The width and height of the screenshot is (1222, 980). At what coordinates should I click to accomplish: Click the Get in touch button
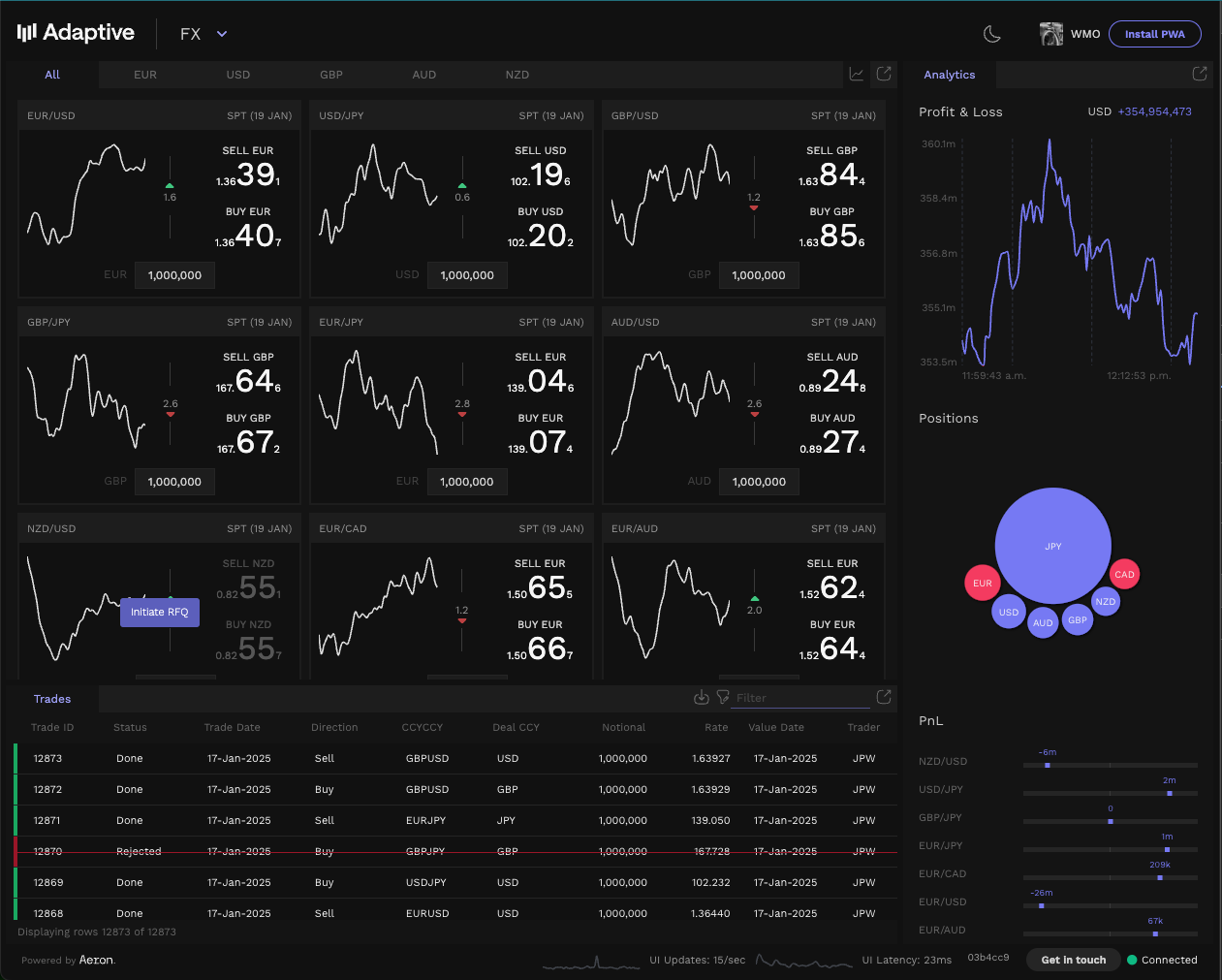tap(1073, 960)
